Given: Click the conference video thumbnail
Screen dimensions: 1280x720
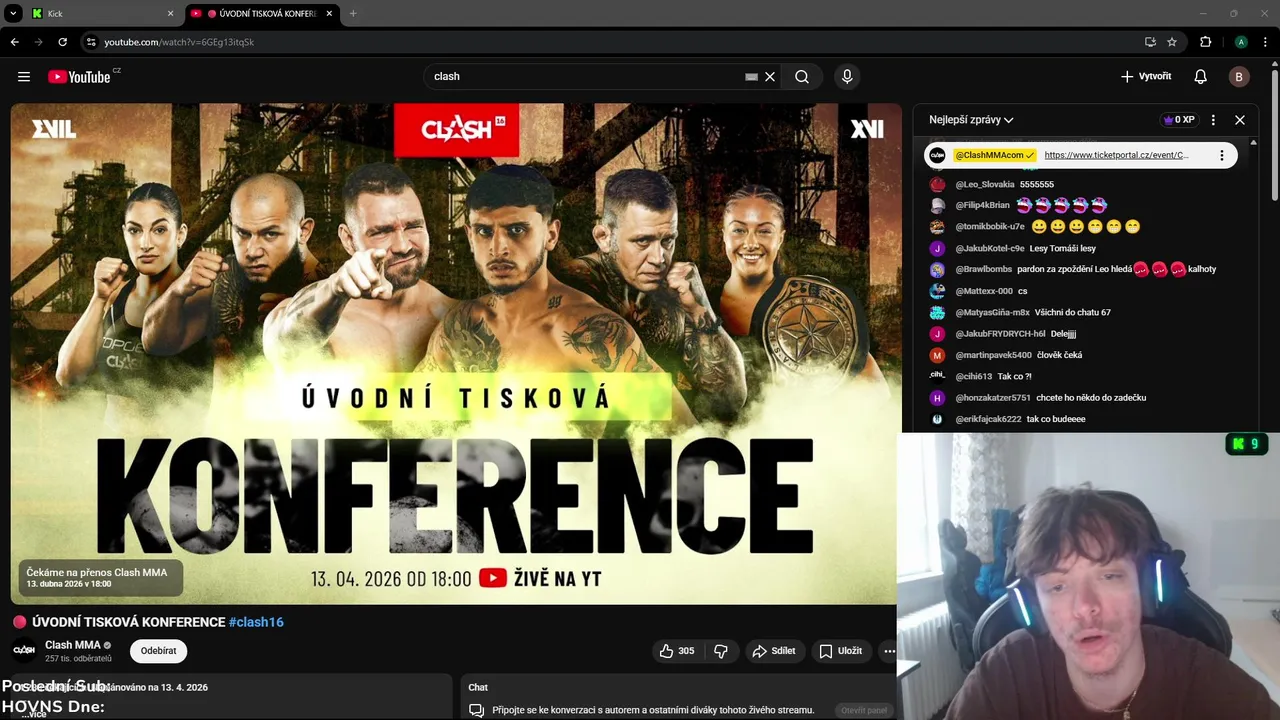Looking at the screenshot, I should (x=455, y=354).
